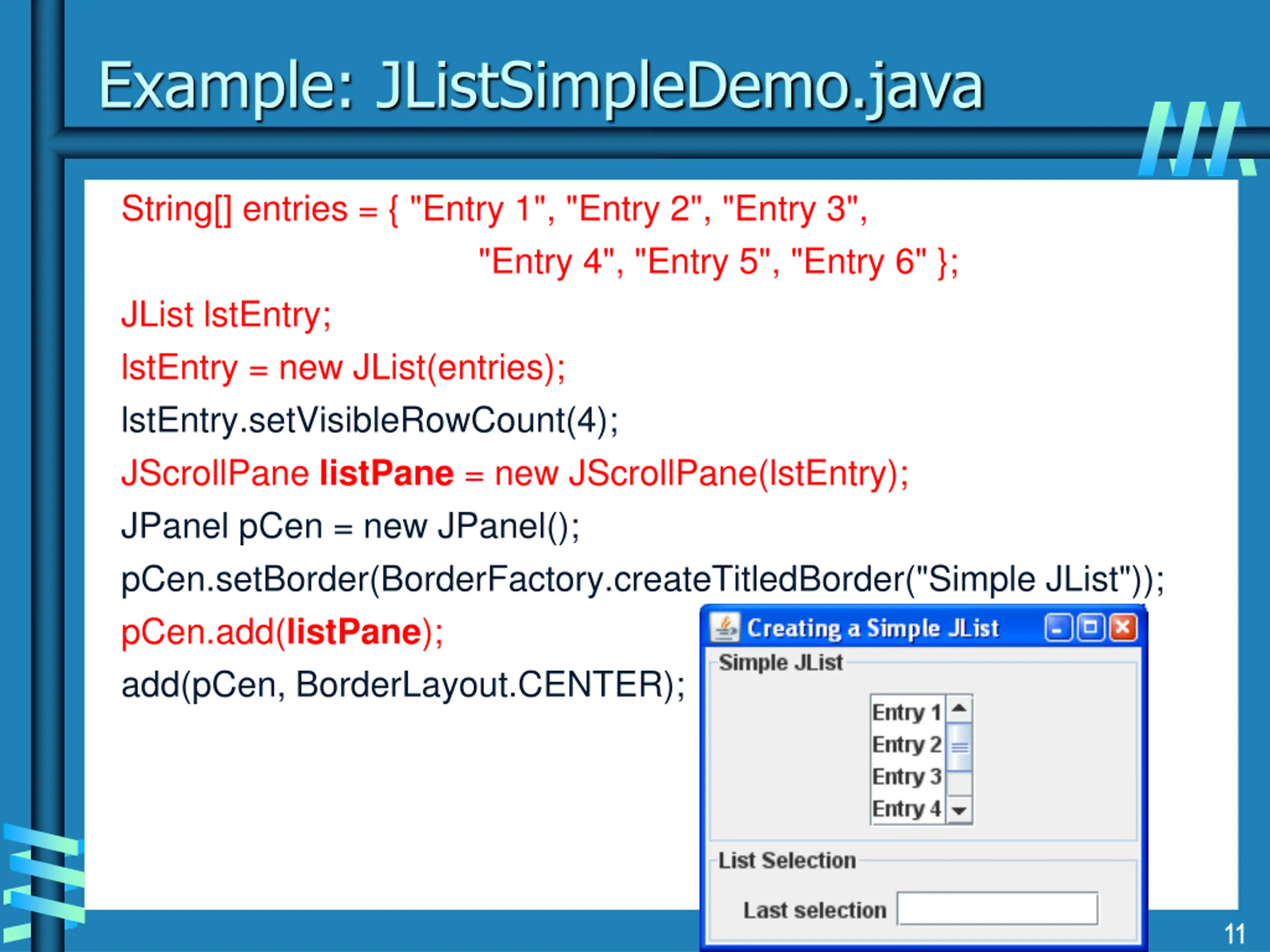Click the JList lstEntry; declaration line
The height and width of the screenshot is (952, 1270).
pyautogui.click(x=226, y=315)
